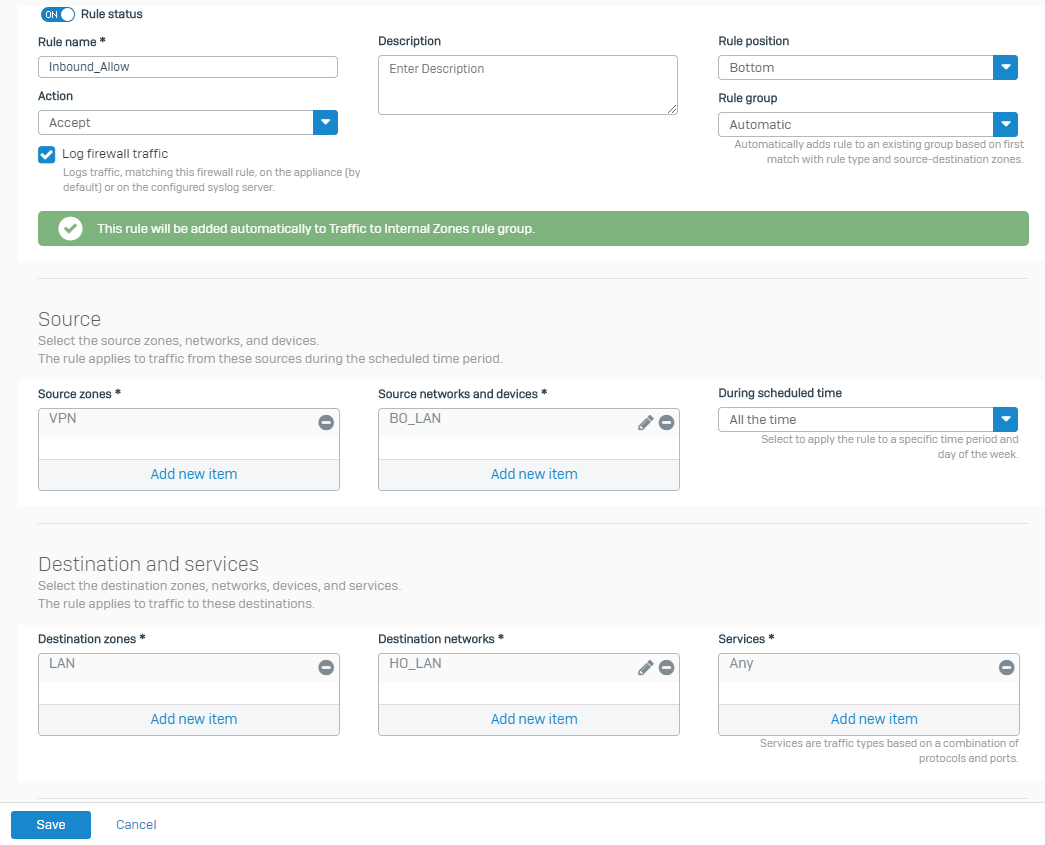Expand the Rule group Automatic dropdown

pyautogui.click(x=1005, y=125)
